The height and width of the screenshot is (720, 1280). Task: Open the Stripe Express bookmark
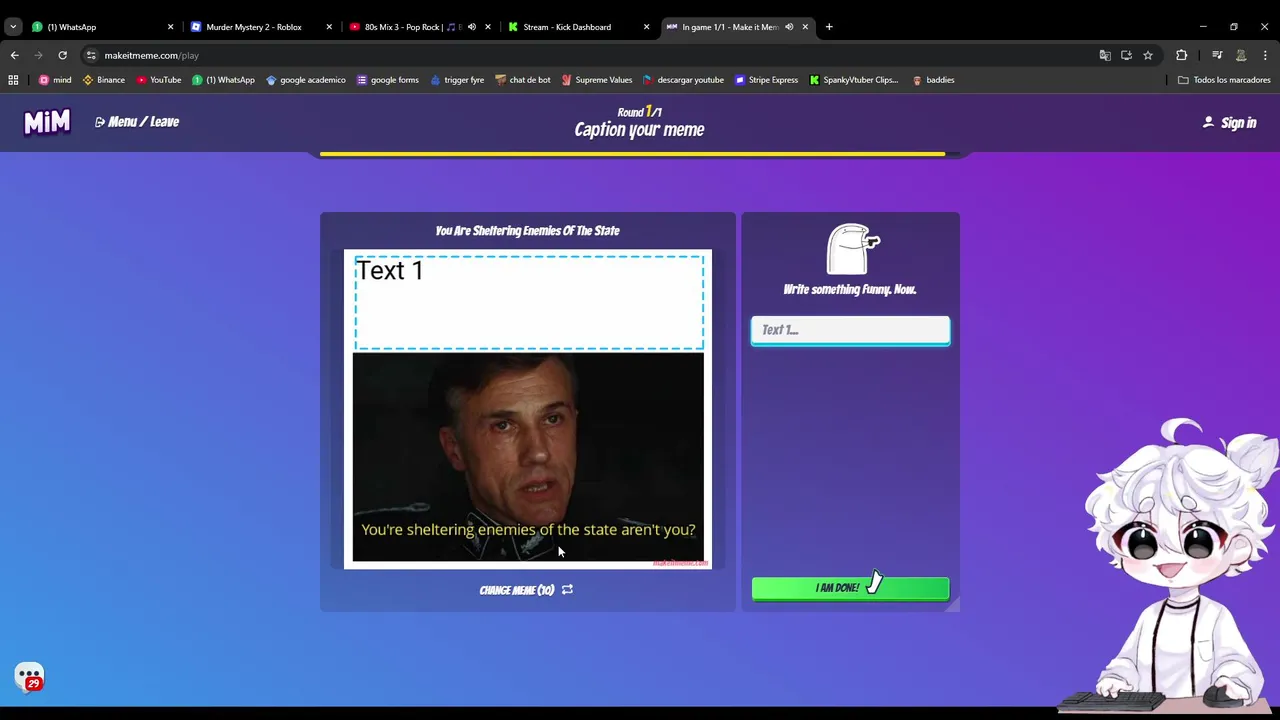pos(766,80)
